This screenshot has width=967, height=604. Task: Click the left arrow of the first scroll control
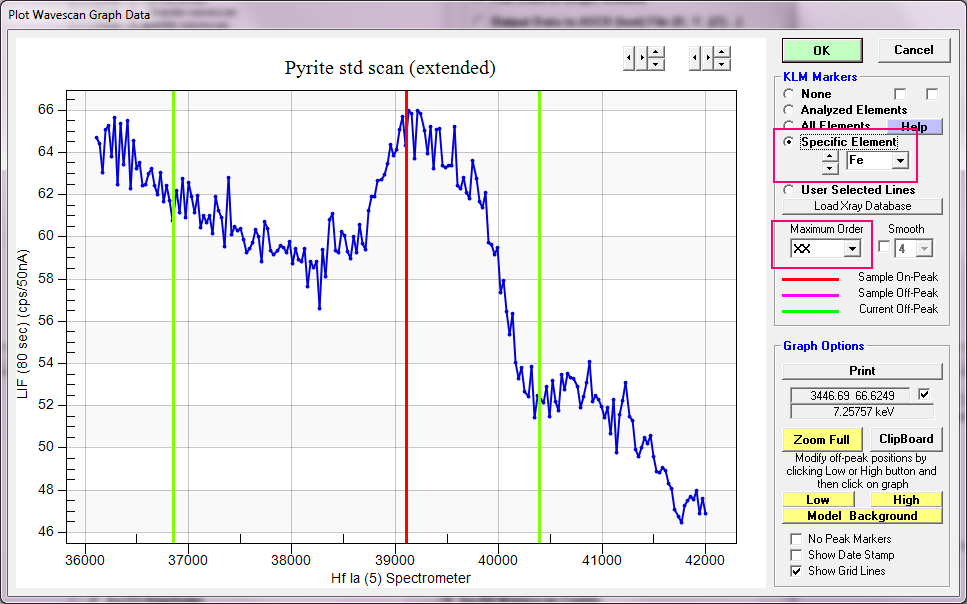coord(628,58)
